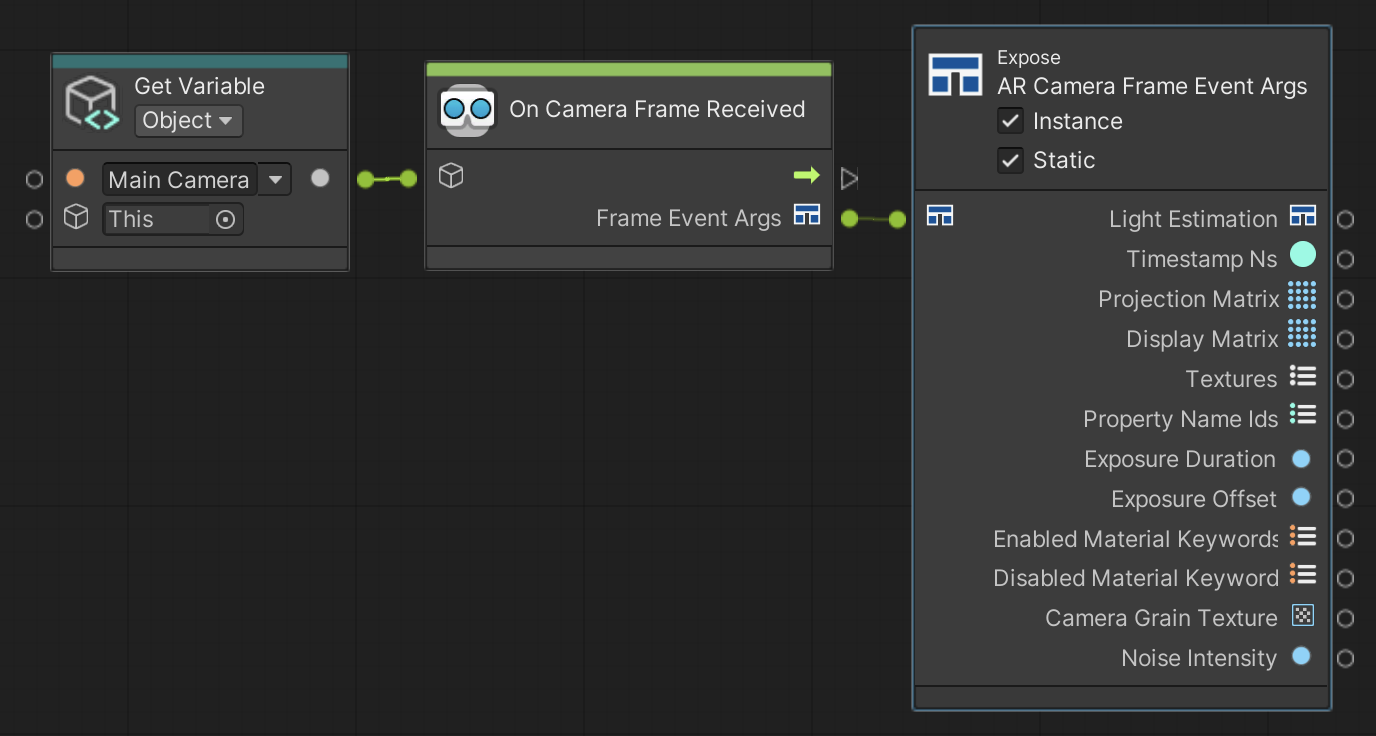Click the AR camera icon on On Camera Frame Received
The image size is (1376, 736).
click(x=466, y=109)
